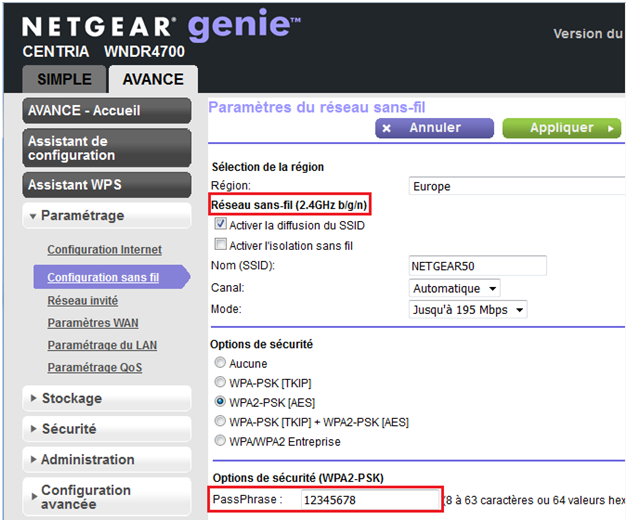
Task: Click the Sélection de la région heading
Action: coord(268,167)
